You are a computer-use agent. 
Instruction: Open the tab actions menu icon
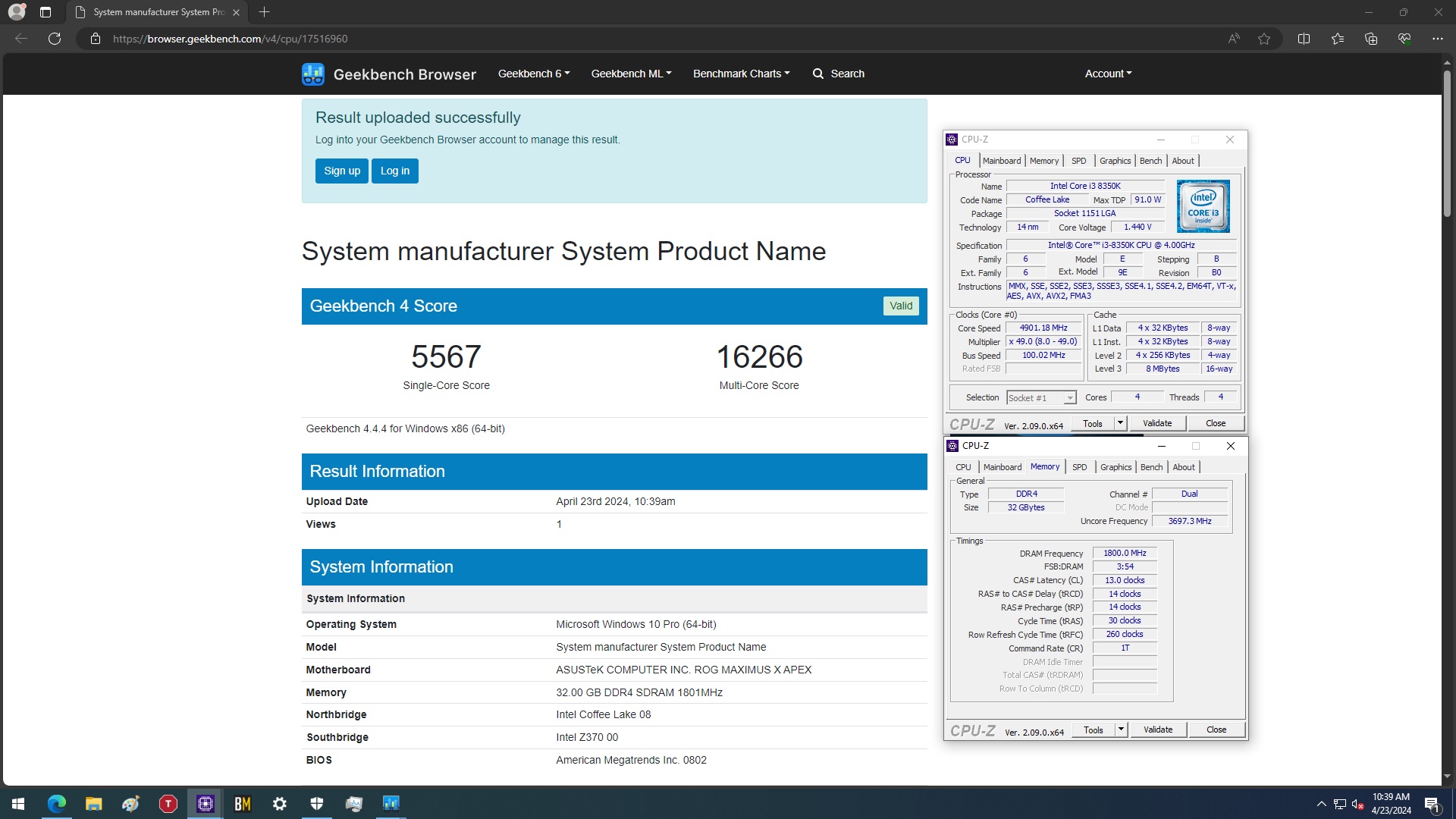(45, 12)
